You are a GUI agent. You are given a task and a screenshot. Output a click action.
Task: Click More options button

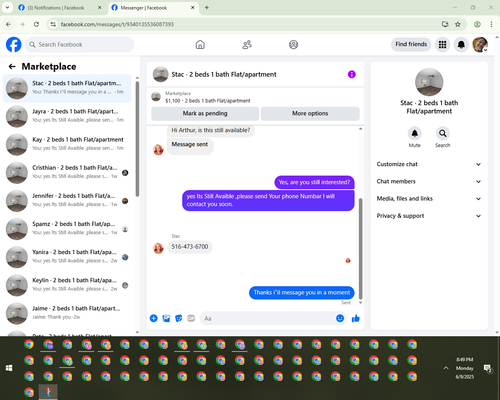pyautogui.click(x=310, y=114)
